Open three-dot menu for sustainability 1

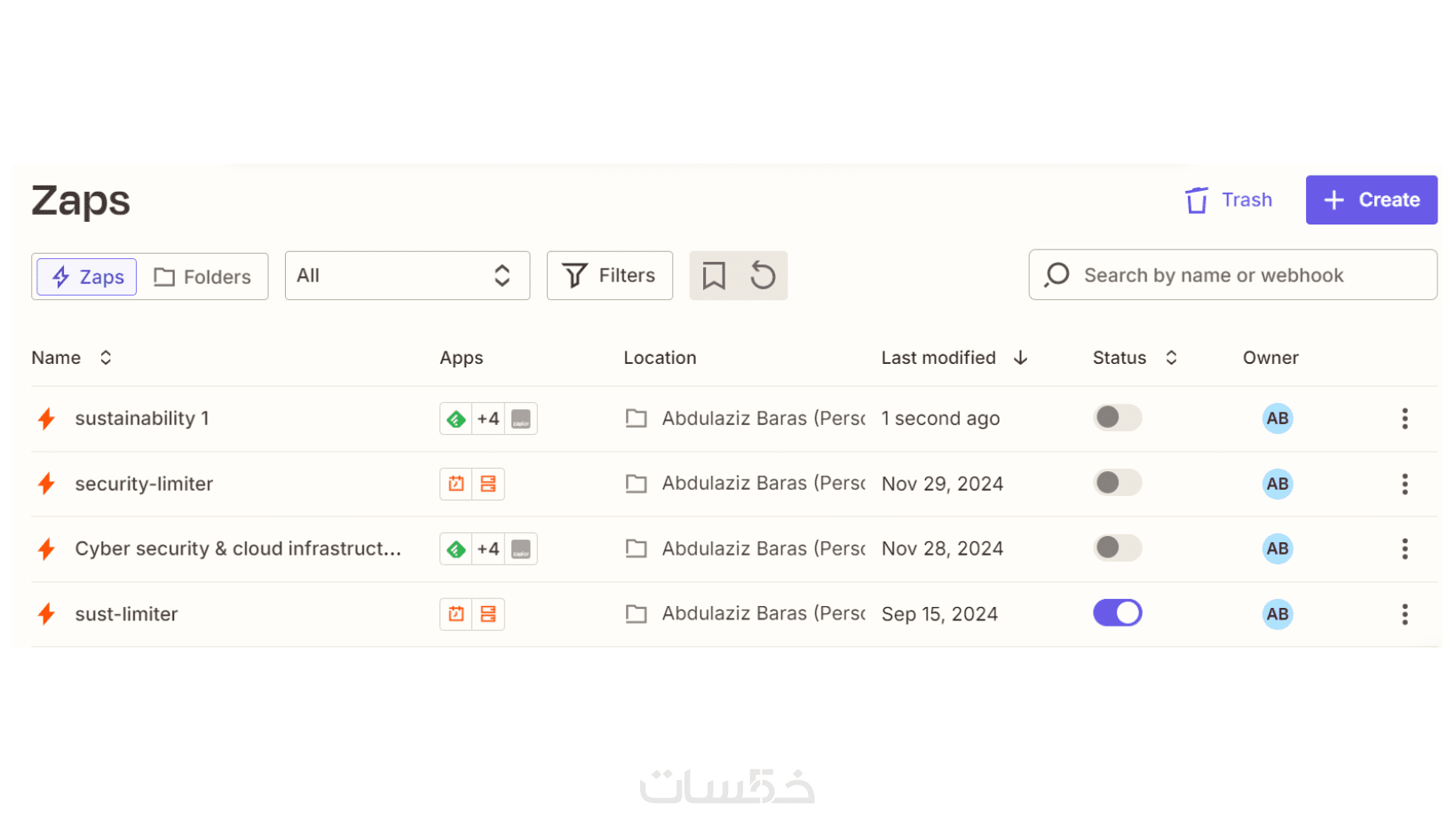(x=1405, y=419)
